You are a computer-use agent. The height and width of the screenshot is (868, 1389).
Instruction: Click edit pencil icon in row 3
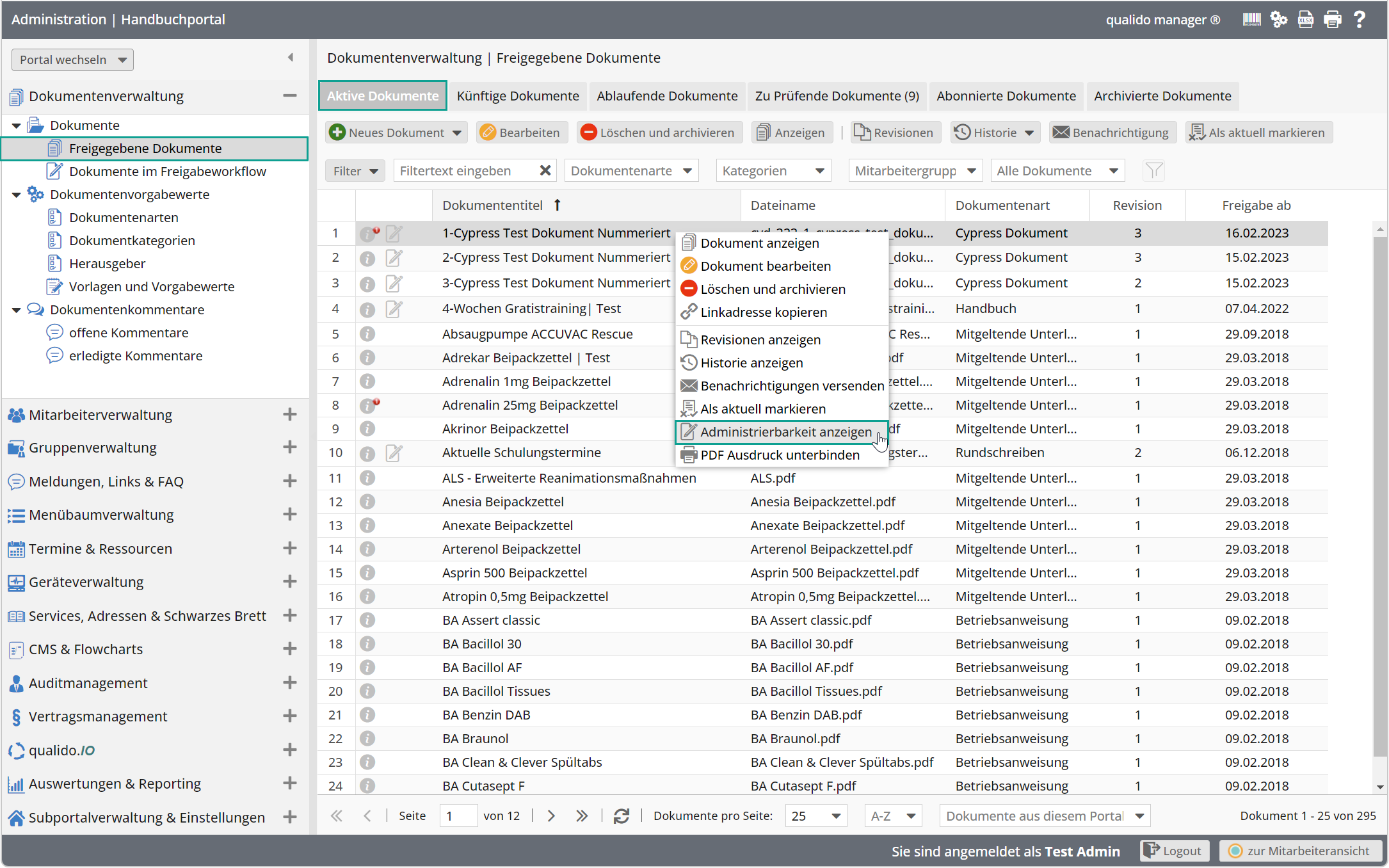click(x=394, y=284)
